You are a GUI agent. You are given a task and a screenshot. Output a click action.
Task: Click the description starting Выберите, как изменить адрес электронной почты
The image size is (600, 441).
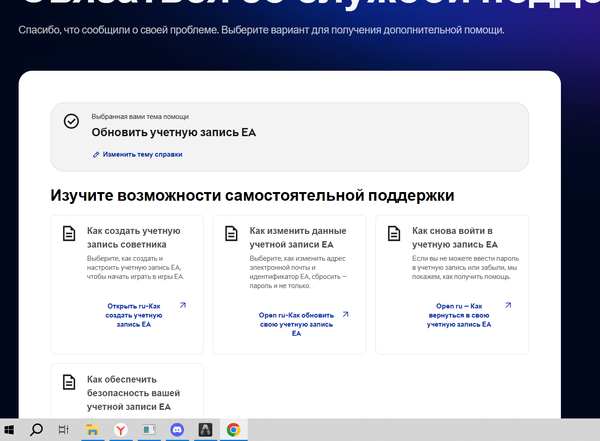(x=298, y=272)
